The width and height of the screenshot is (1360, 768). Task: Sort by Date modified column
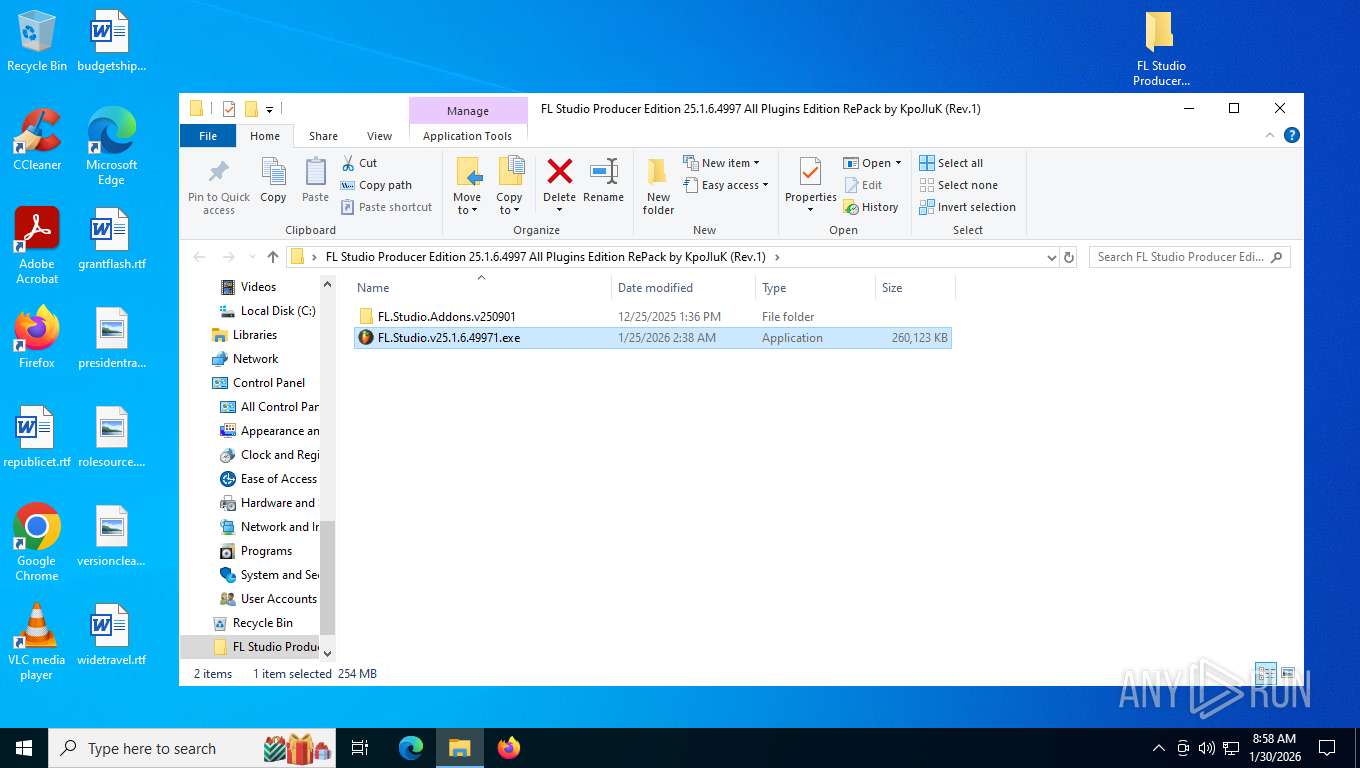tap(683, 288)
